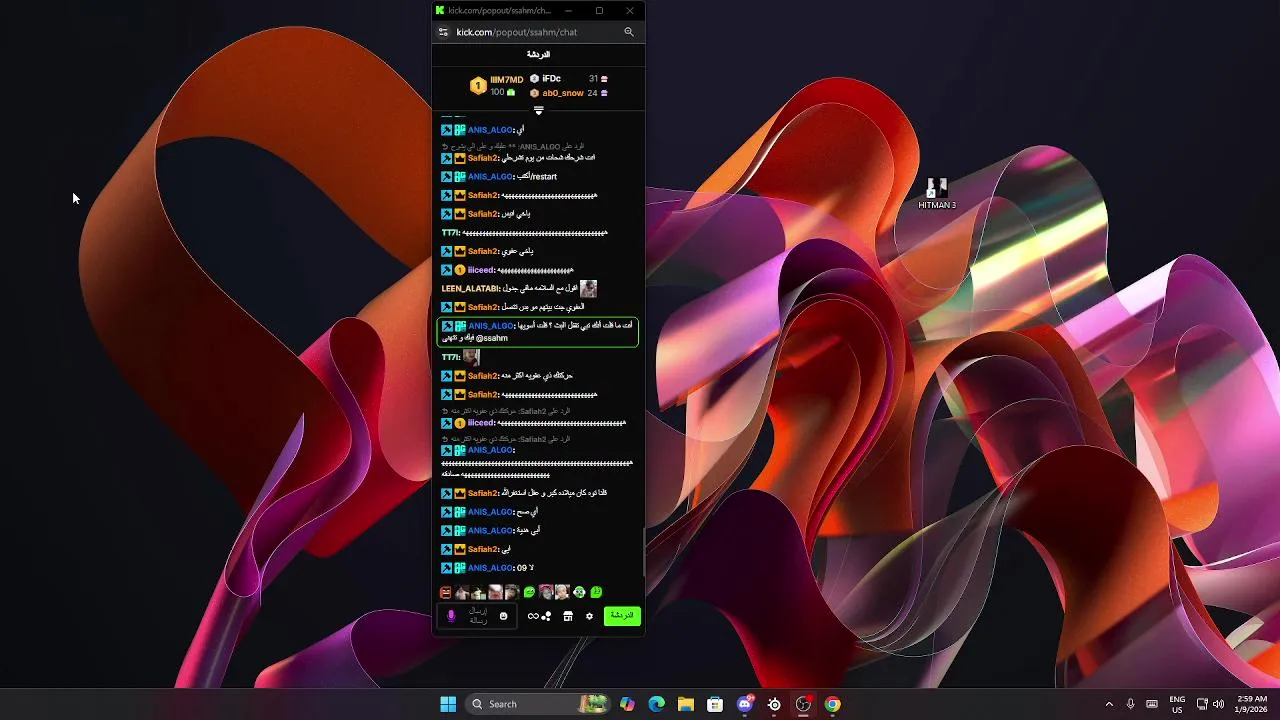Select the red angry face emote

446,592
